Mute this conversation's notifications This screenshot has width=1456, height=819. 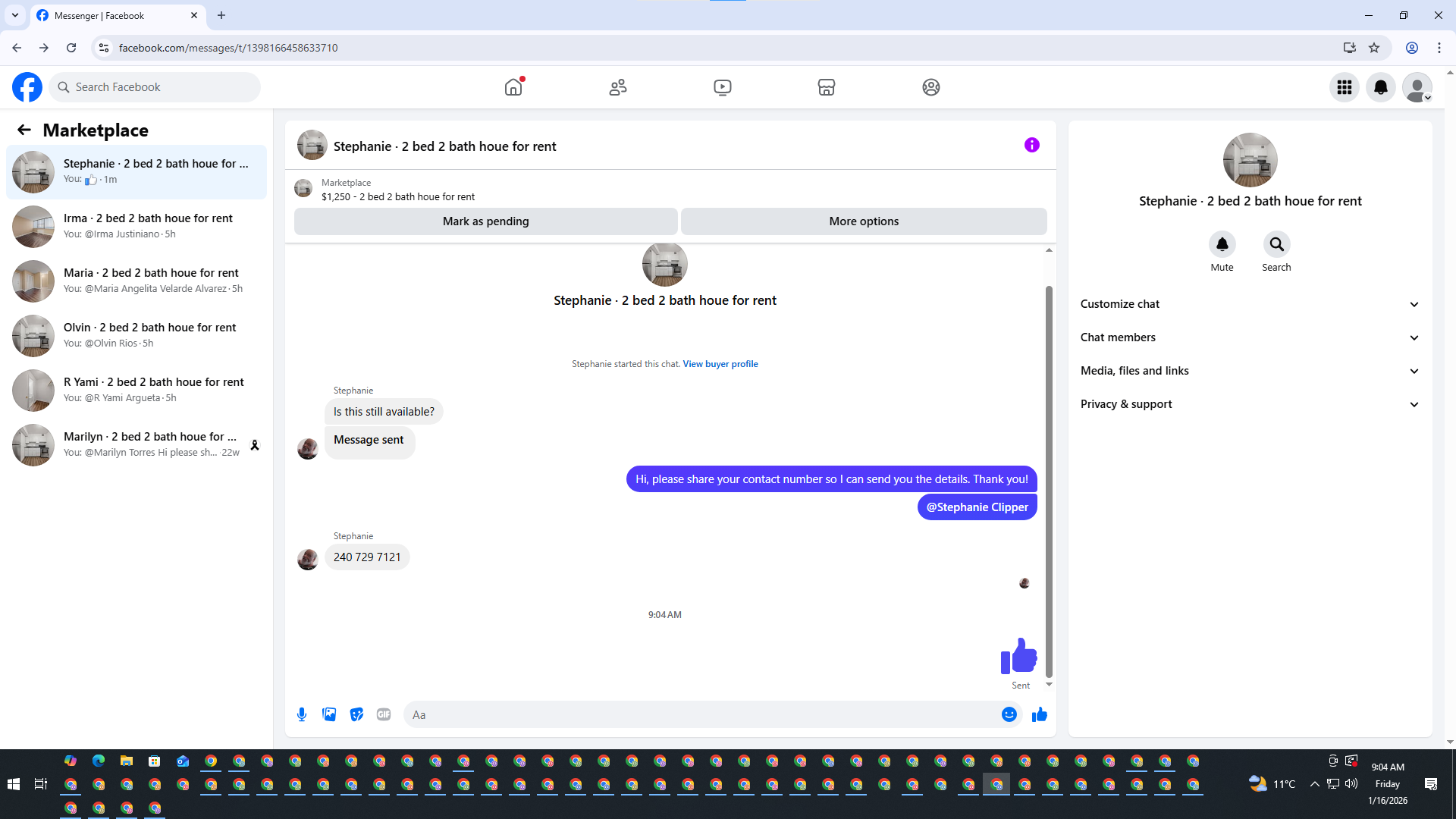pyautogui.click(x=1222, y=245)
